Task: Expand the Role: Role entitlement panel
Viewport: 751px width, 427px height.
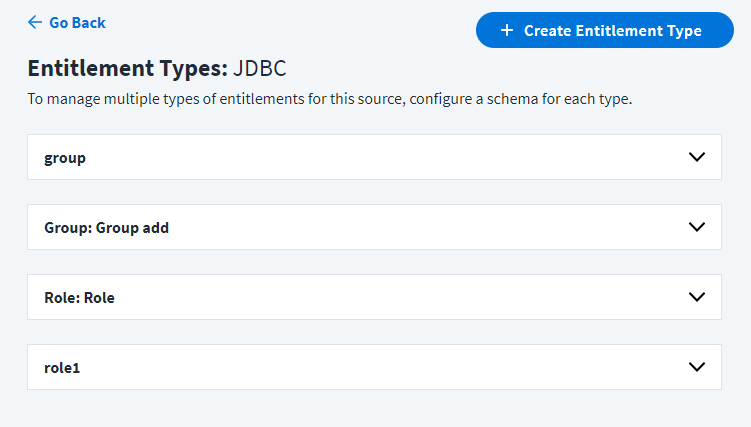Action: (x=374, y=297)
